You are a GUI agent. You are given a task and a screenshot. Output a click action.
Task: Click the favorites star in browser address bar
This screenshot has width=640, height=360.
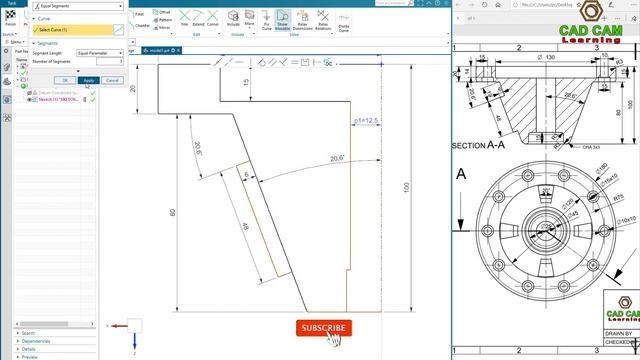(x=579, y=5)
